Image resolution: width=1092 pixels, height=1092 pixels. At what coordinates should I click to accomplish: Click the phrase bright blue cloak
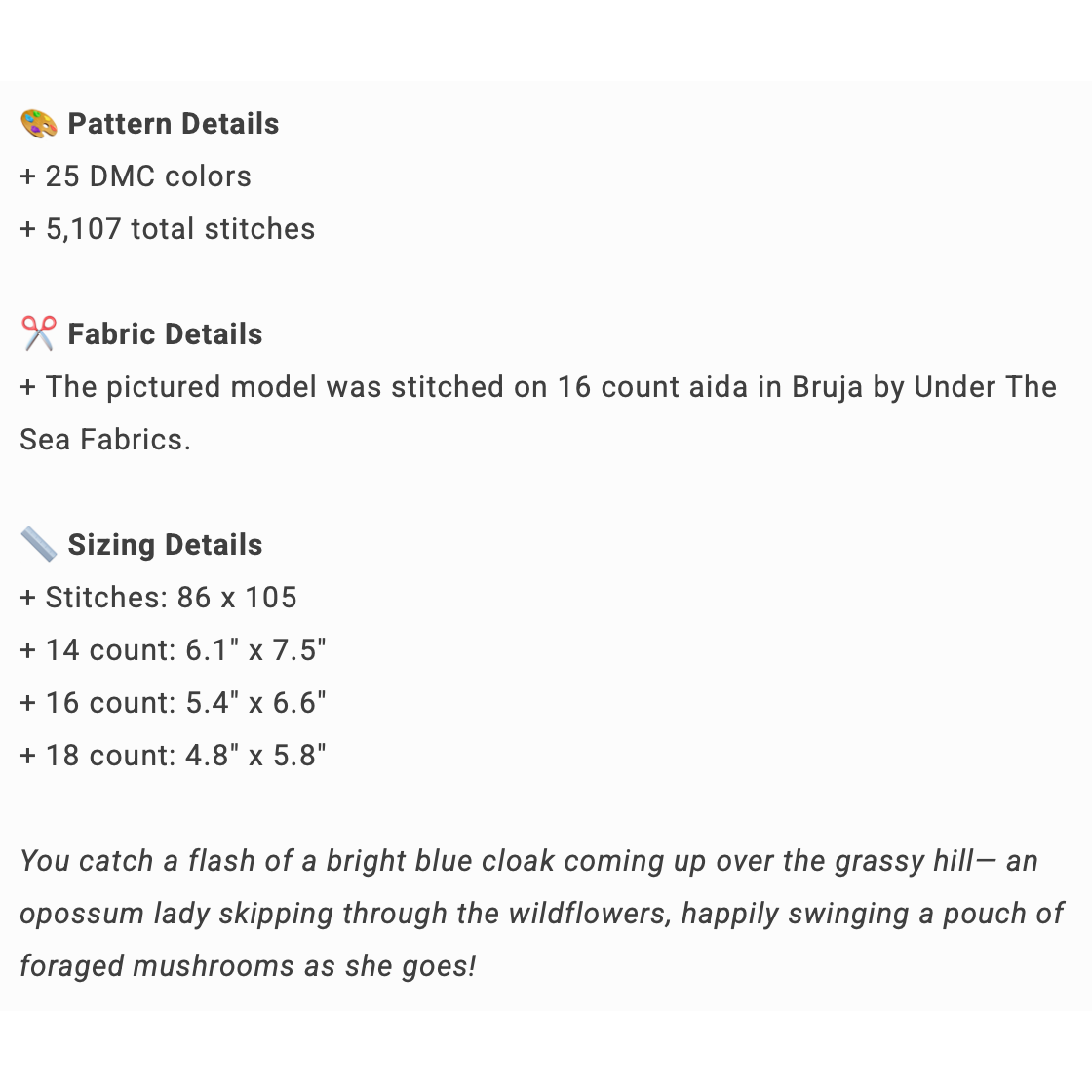click(x=440, y=861)
